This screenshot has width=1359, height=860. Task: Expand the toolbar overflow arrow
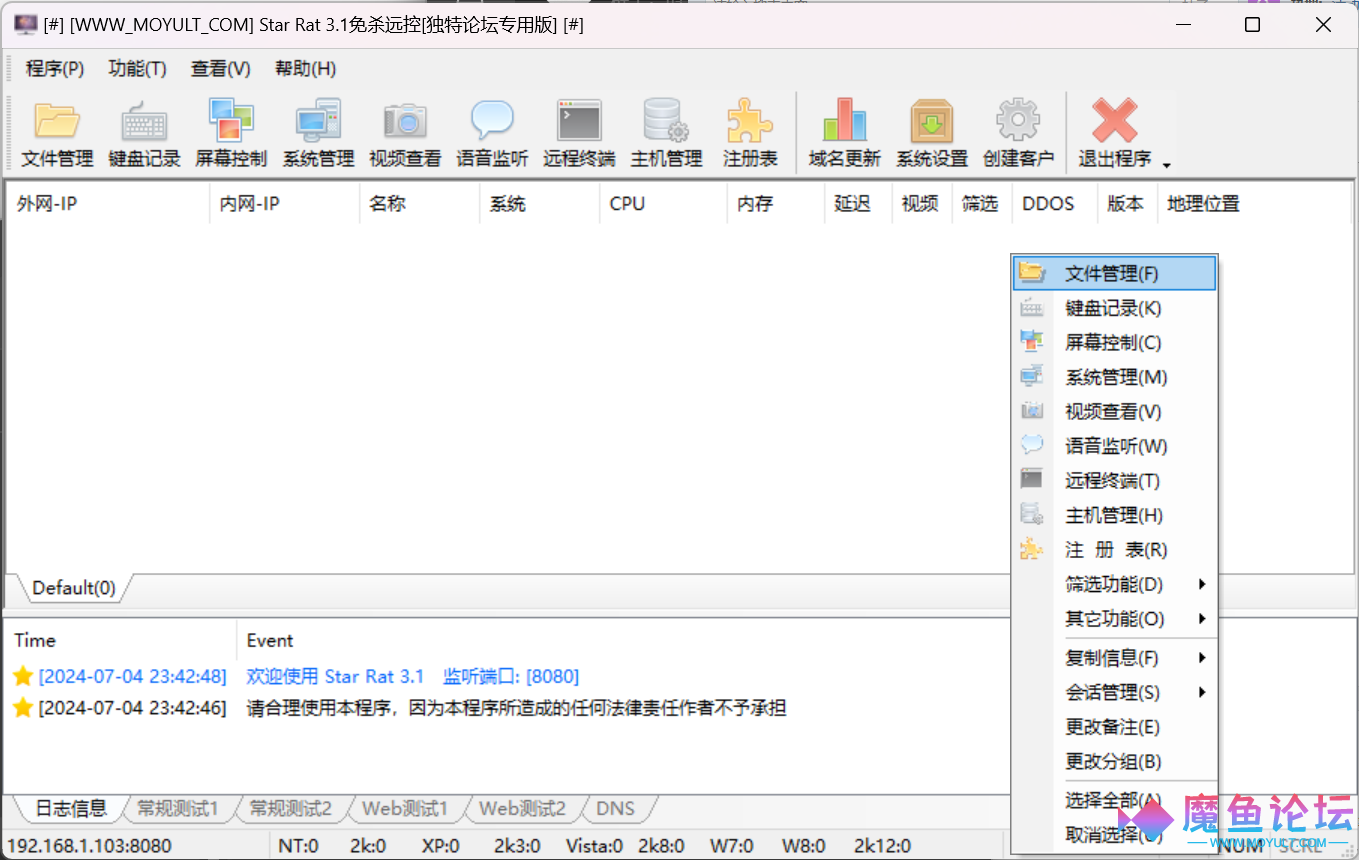[x=1166, y=163]
